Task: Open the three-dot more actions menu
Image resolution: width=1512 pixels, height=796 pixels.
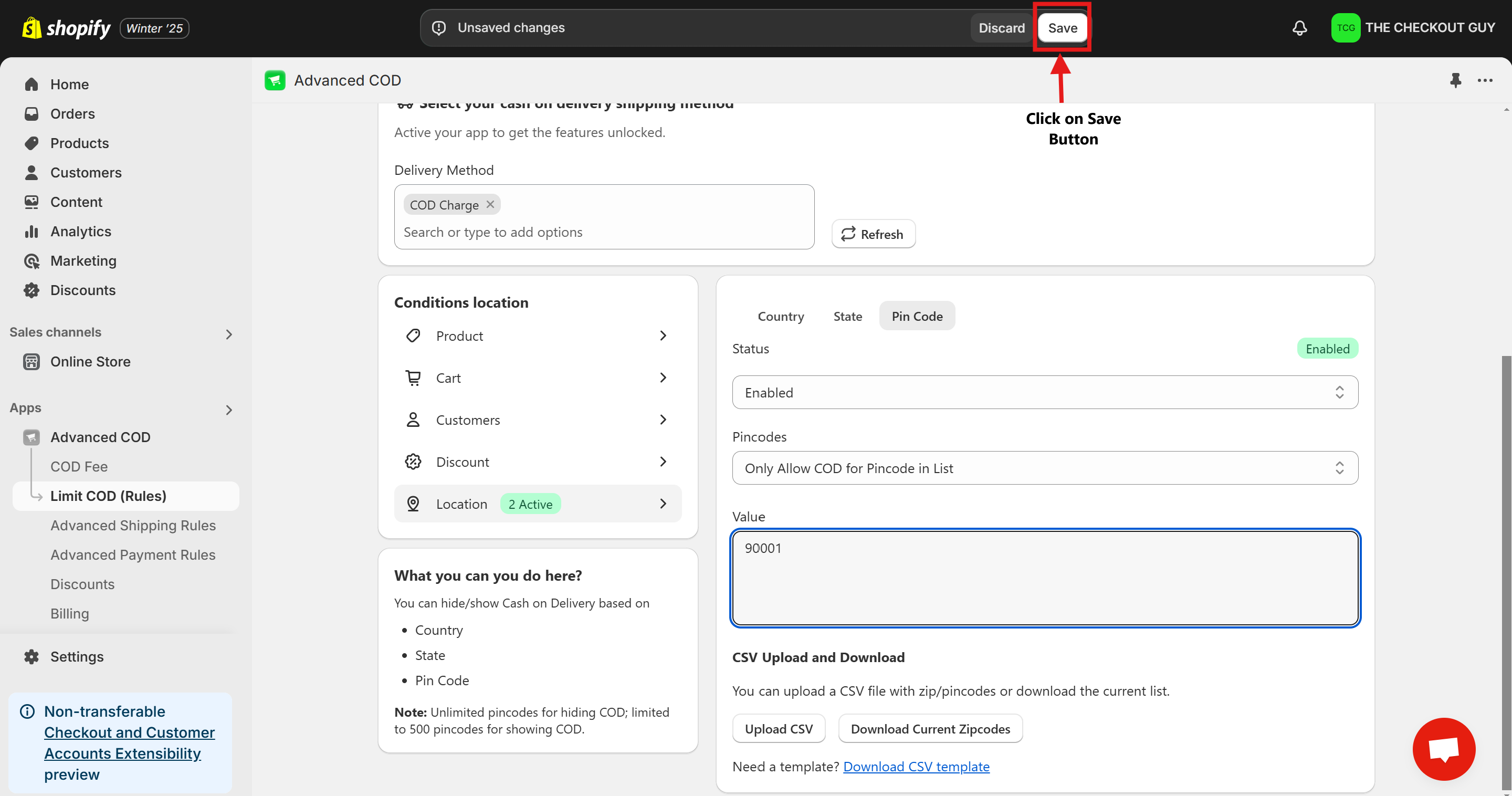Action: point(1485,80)
